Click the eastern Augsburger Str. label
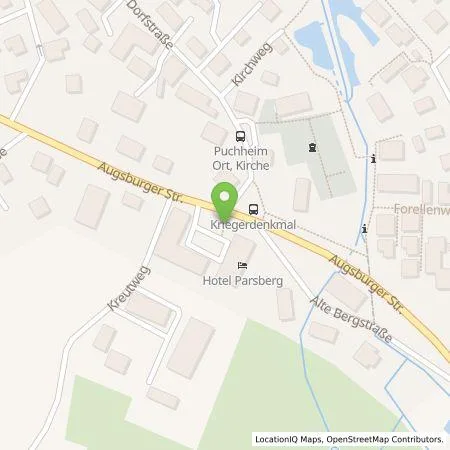This screenshot has width=450, height=450. click(x=367, y=284)
